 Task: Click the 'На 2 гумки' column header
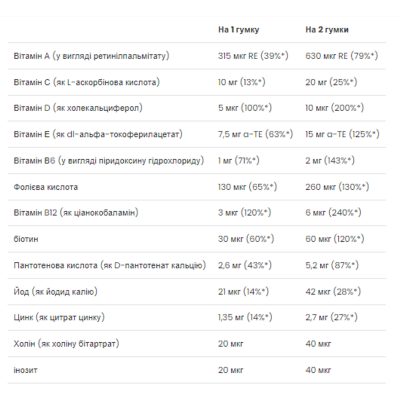327,30
